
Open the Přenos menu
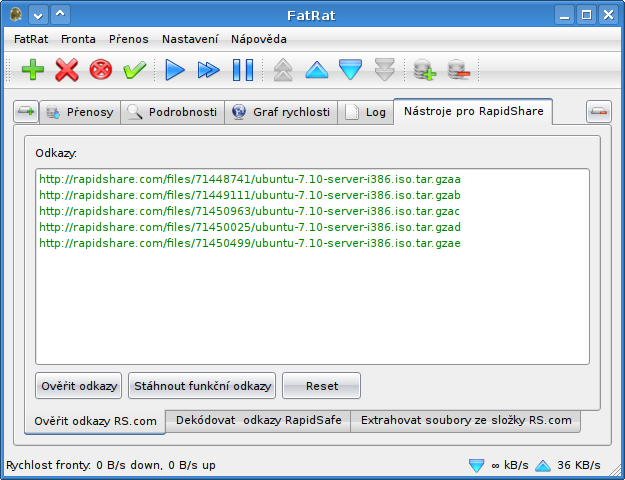coord(129,39)
